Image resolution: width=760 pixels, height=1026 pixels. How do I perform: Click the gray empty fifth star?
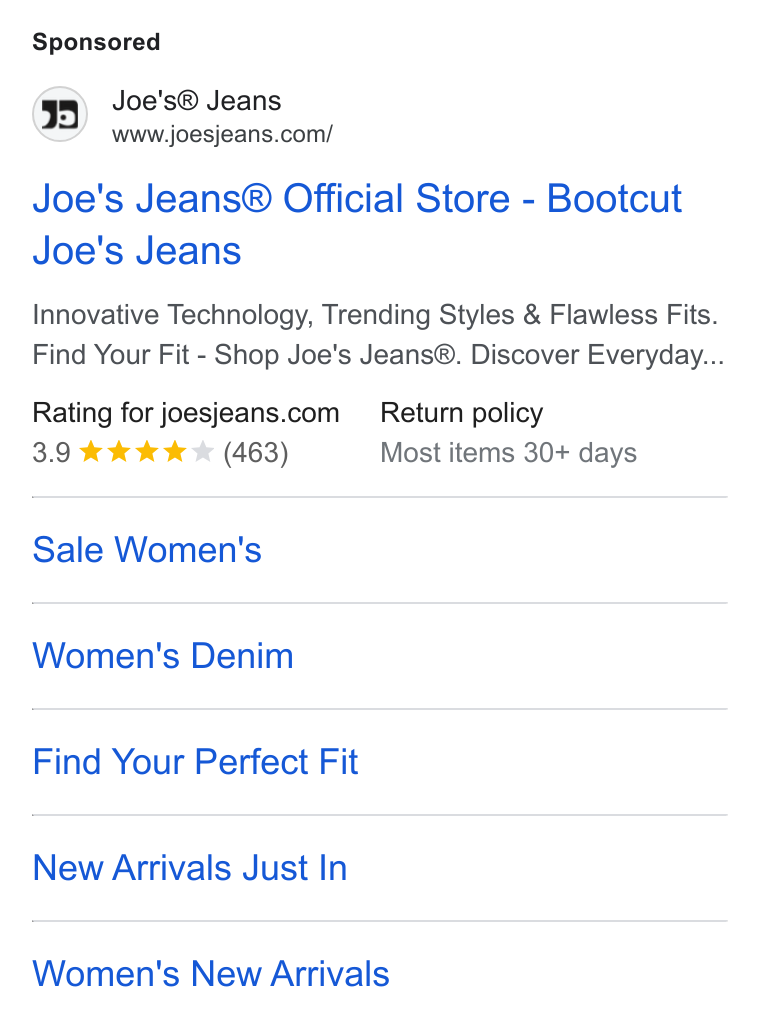tap(203, 451)
